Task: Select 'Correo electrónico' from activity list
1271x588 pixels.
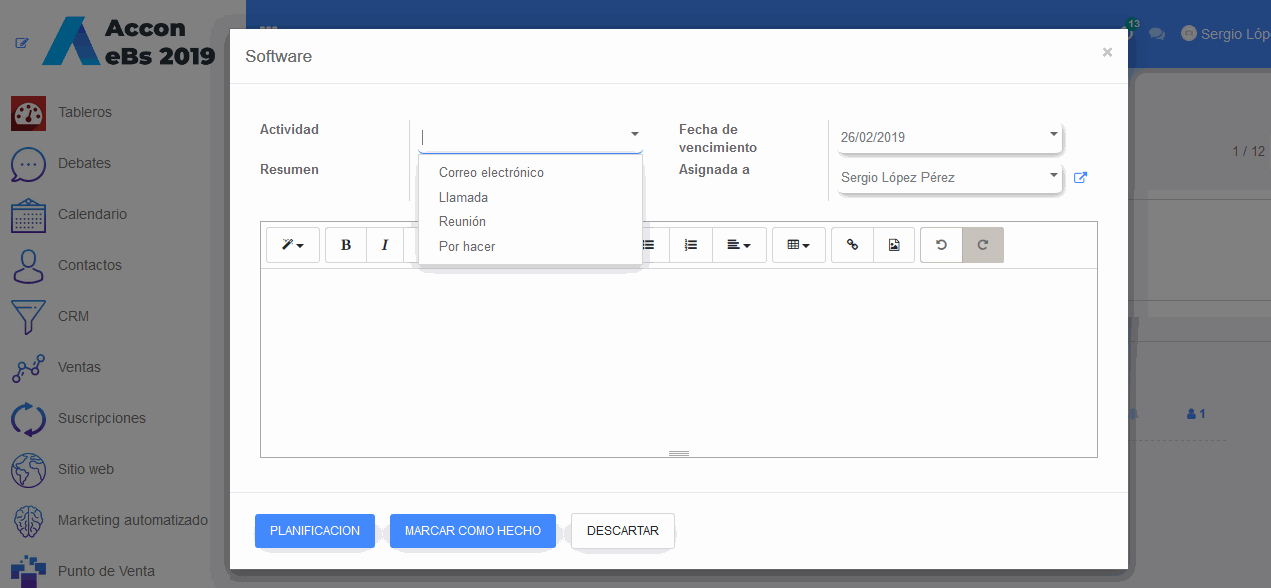Action: [x=491, y=173]
